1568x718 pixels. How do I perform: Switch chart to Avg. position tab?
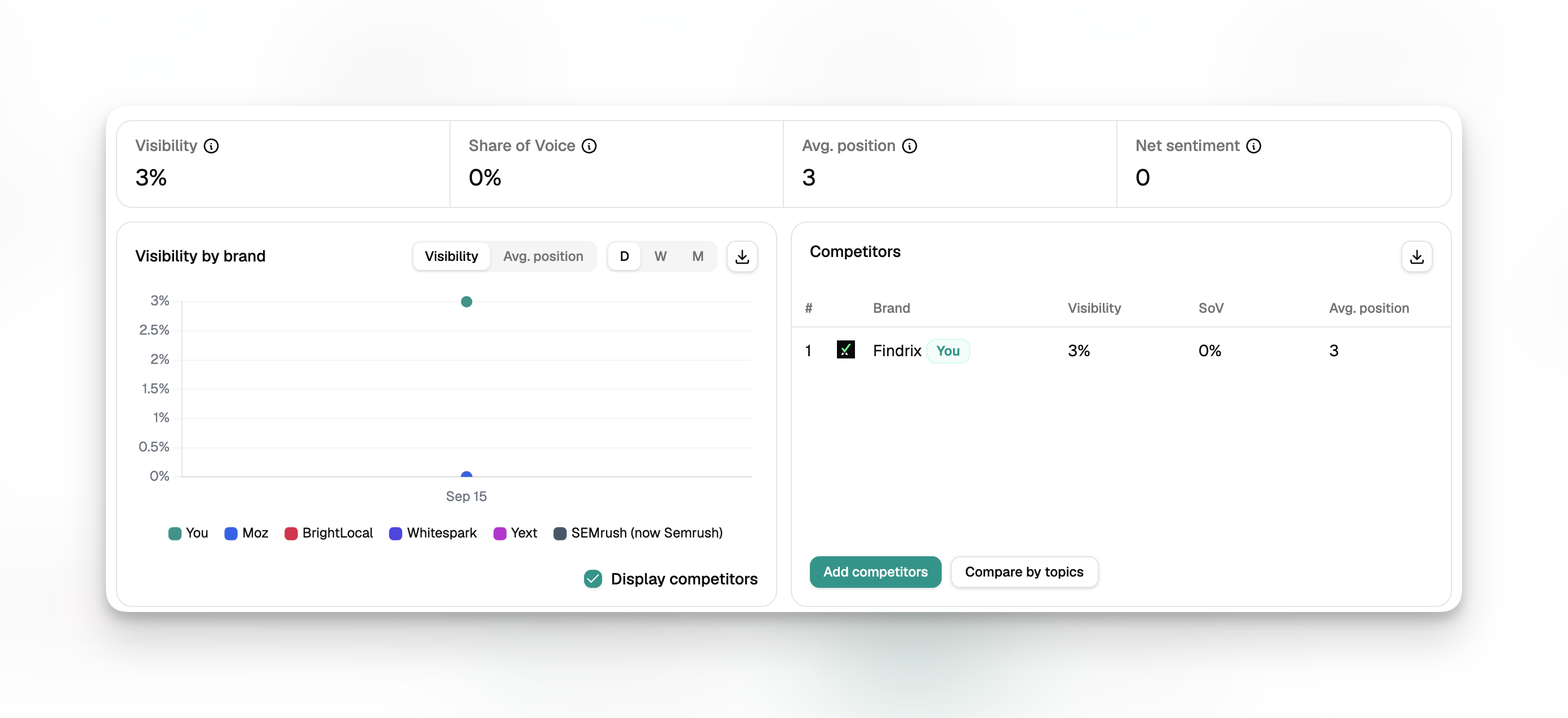coord(543,256)
